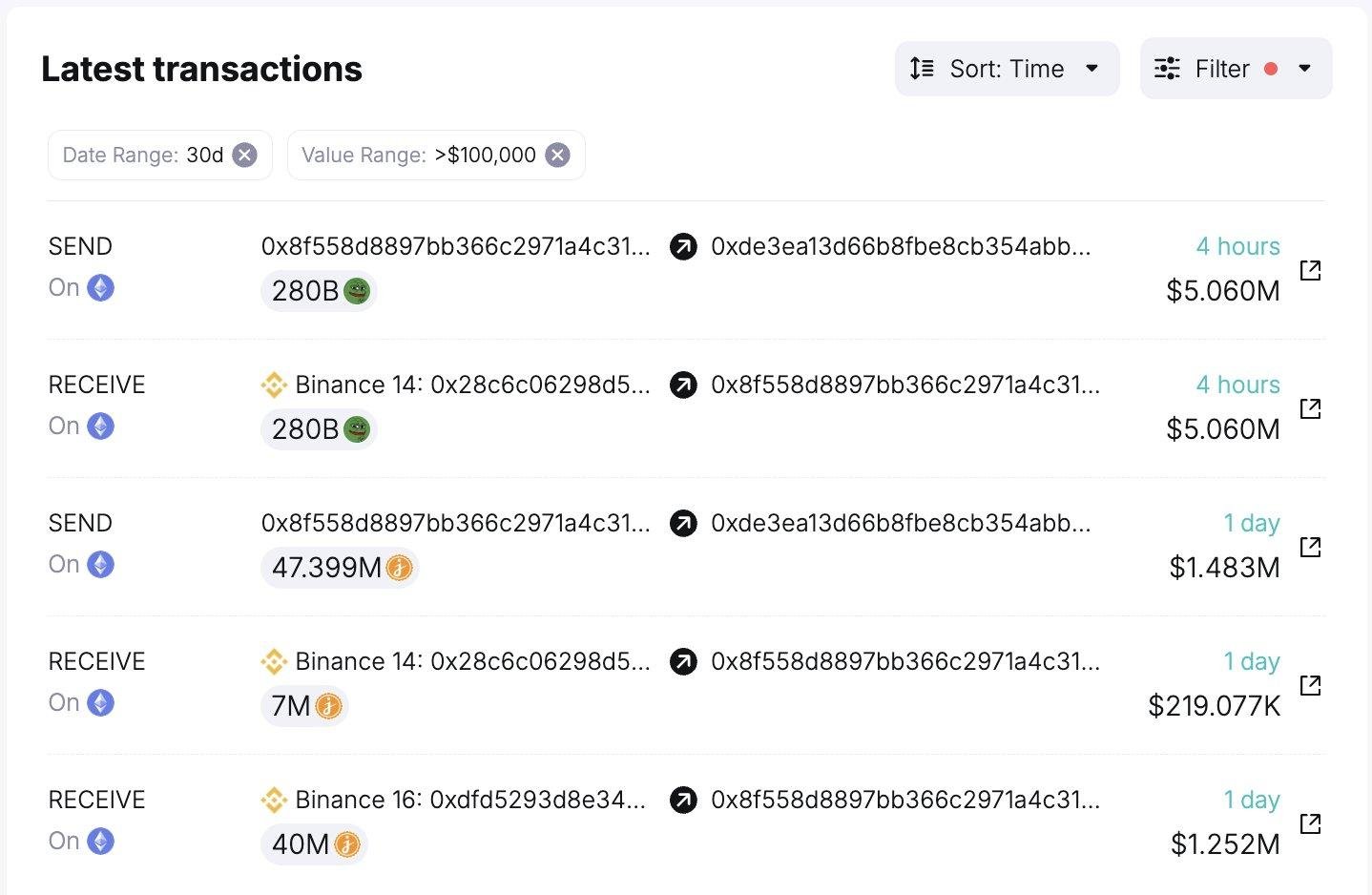
Task: Click the Filter caret arrow
Action: [1305, 69]
